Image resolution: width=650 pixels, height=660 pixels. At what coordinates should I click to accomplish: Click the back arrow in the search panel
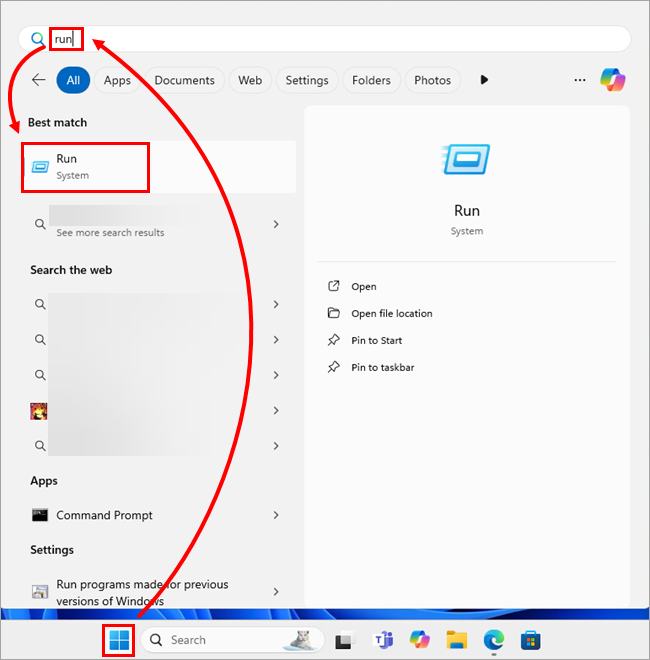[x=39, y=80]
